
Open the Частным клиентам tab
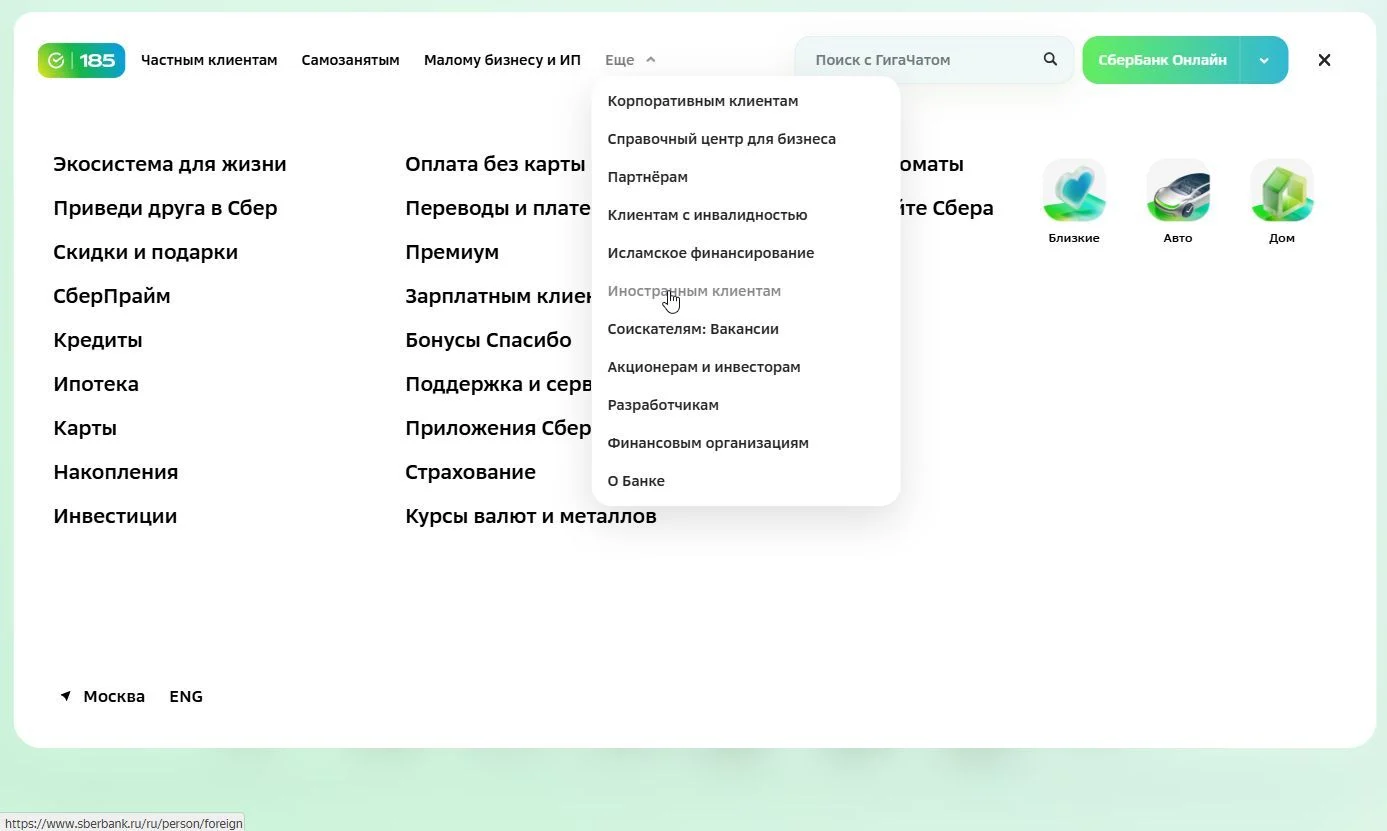(209, 60)
